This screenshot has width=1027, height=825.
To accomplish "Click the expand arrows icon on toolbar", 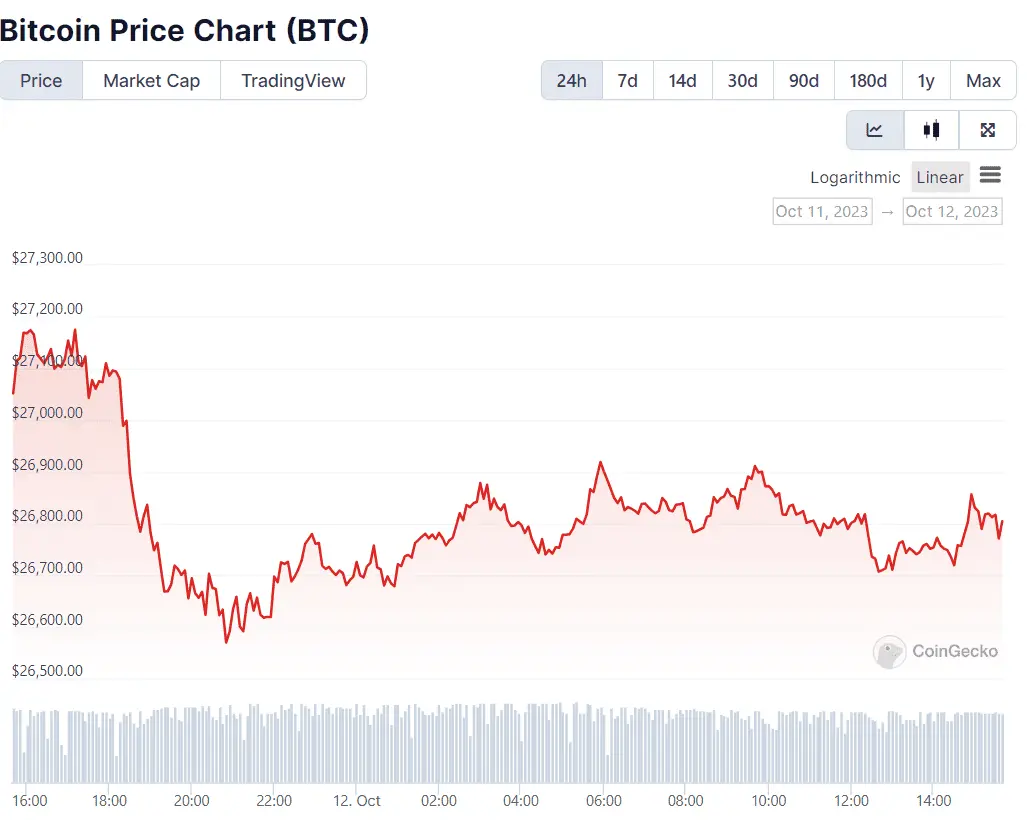I will tap(987, 130).
